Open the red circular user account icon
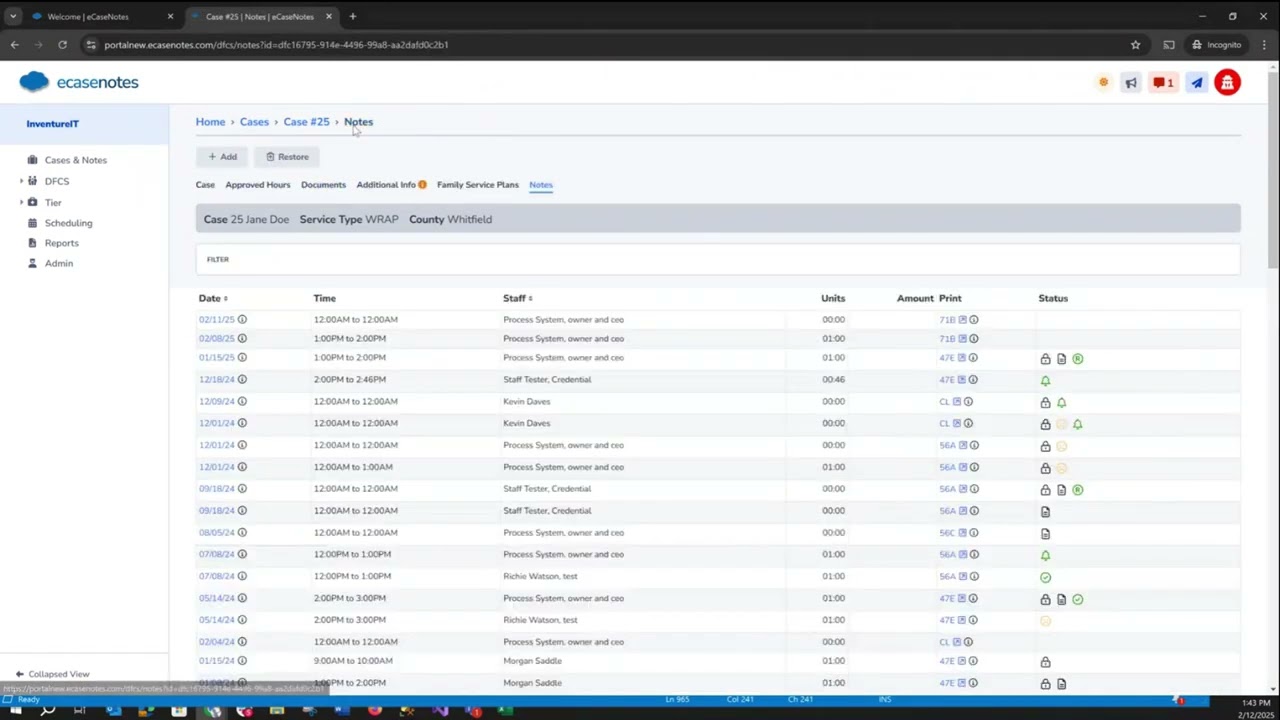This screenshot has height=720, width=1280. 1227,83
